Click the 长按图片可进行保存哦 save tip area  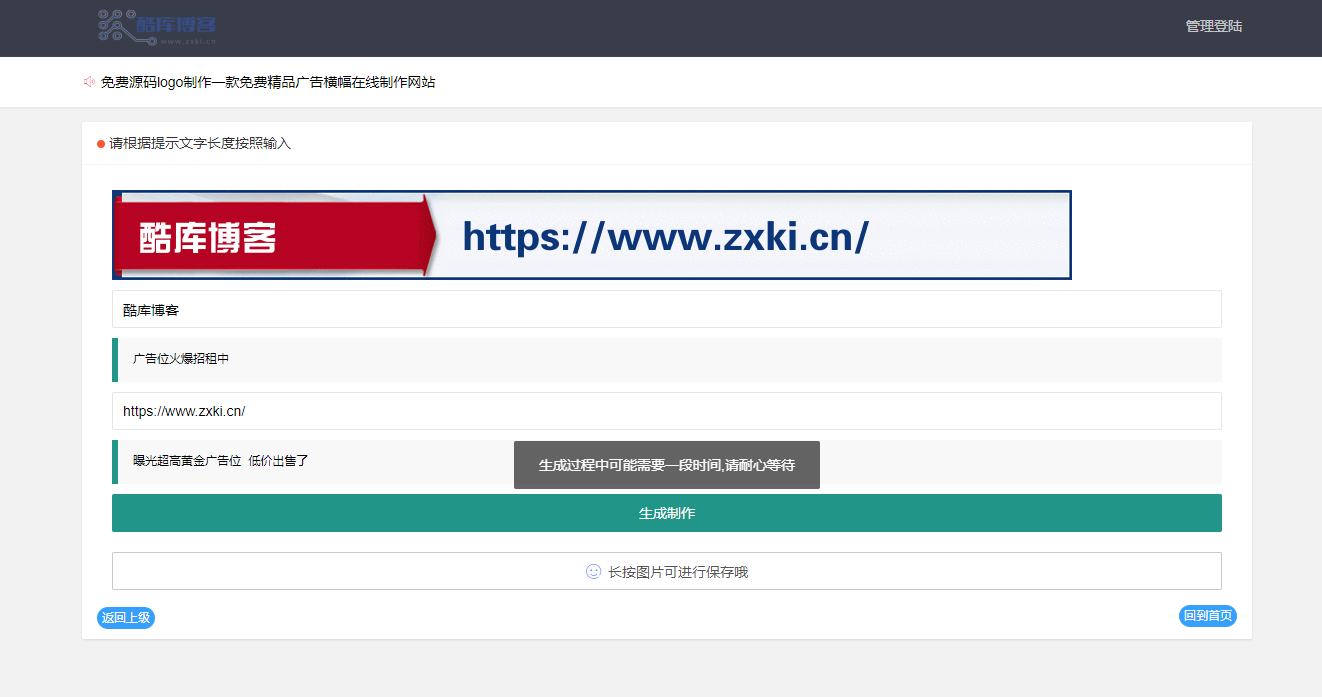point(666,571)
